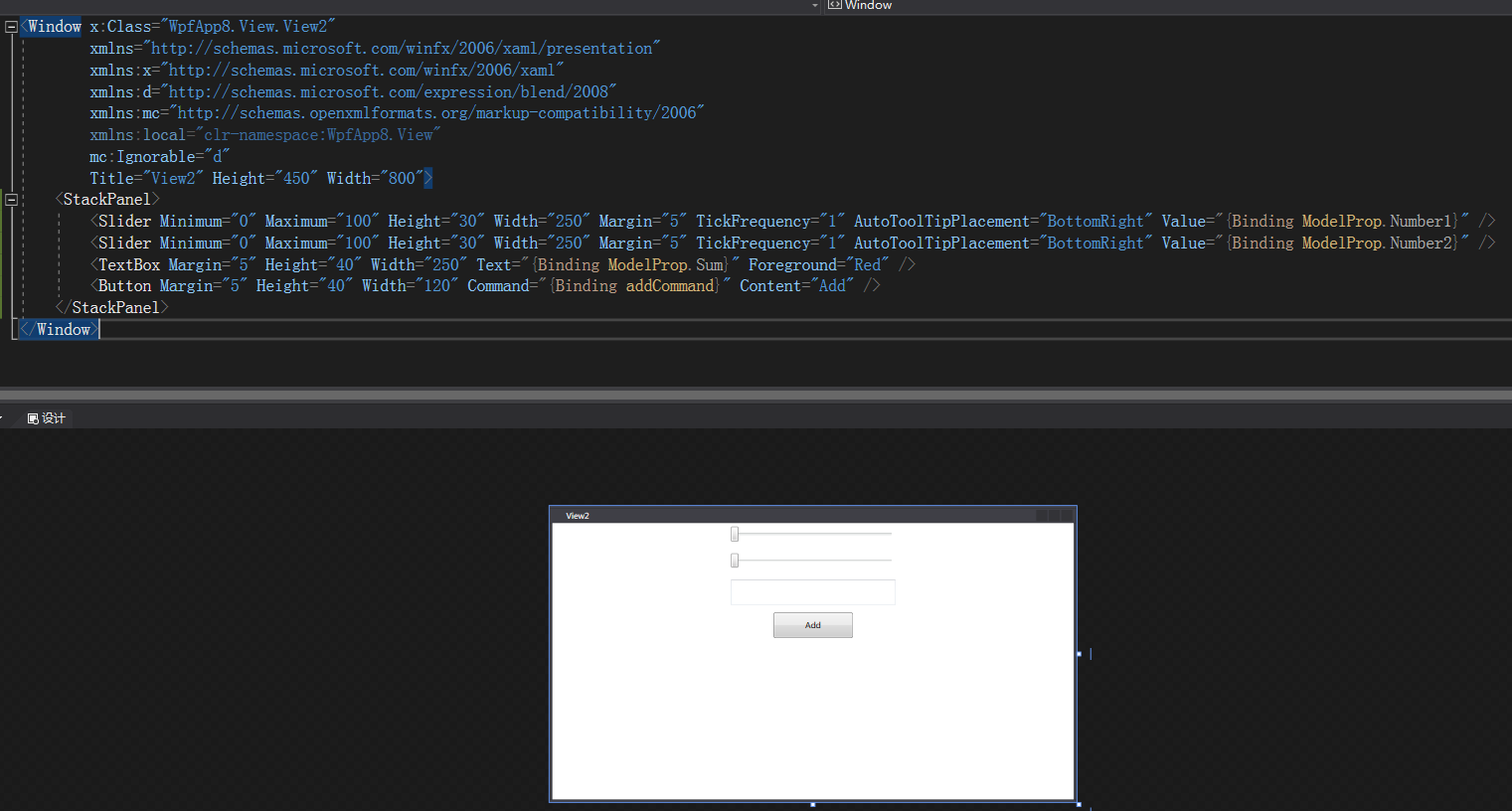Image resolution: width=1512 pixels, height=811 pixels.
Task: Click the empty TextBox in the designer preview
Action: tap(813, 592)
